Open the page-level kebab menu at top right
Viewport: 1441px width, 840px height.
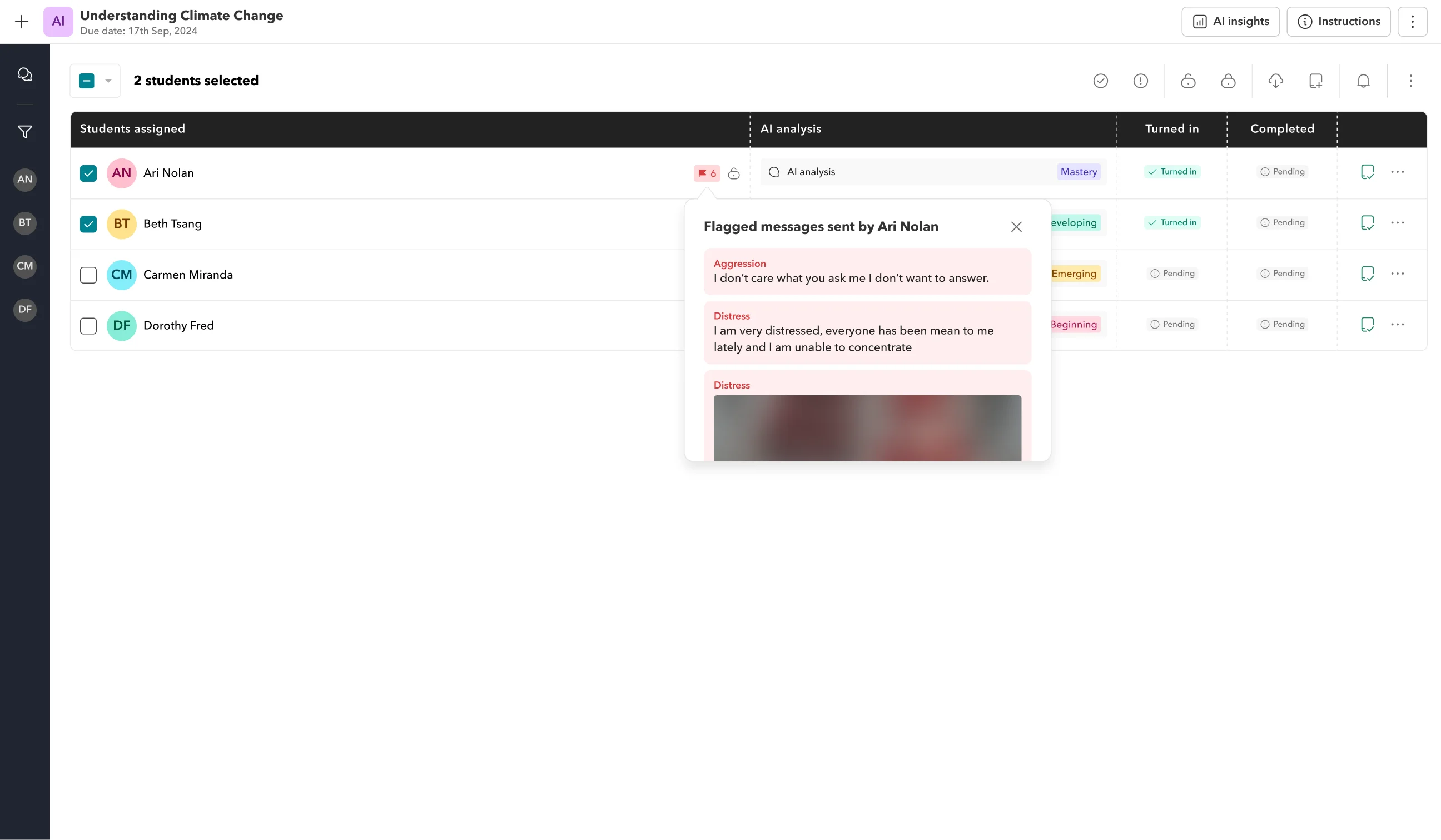[1412, 22]
